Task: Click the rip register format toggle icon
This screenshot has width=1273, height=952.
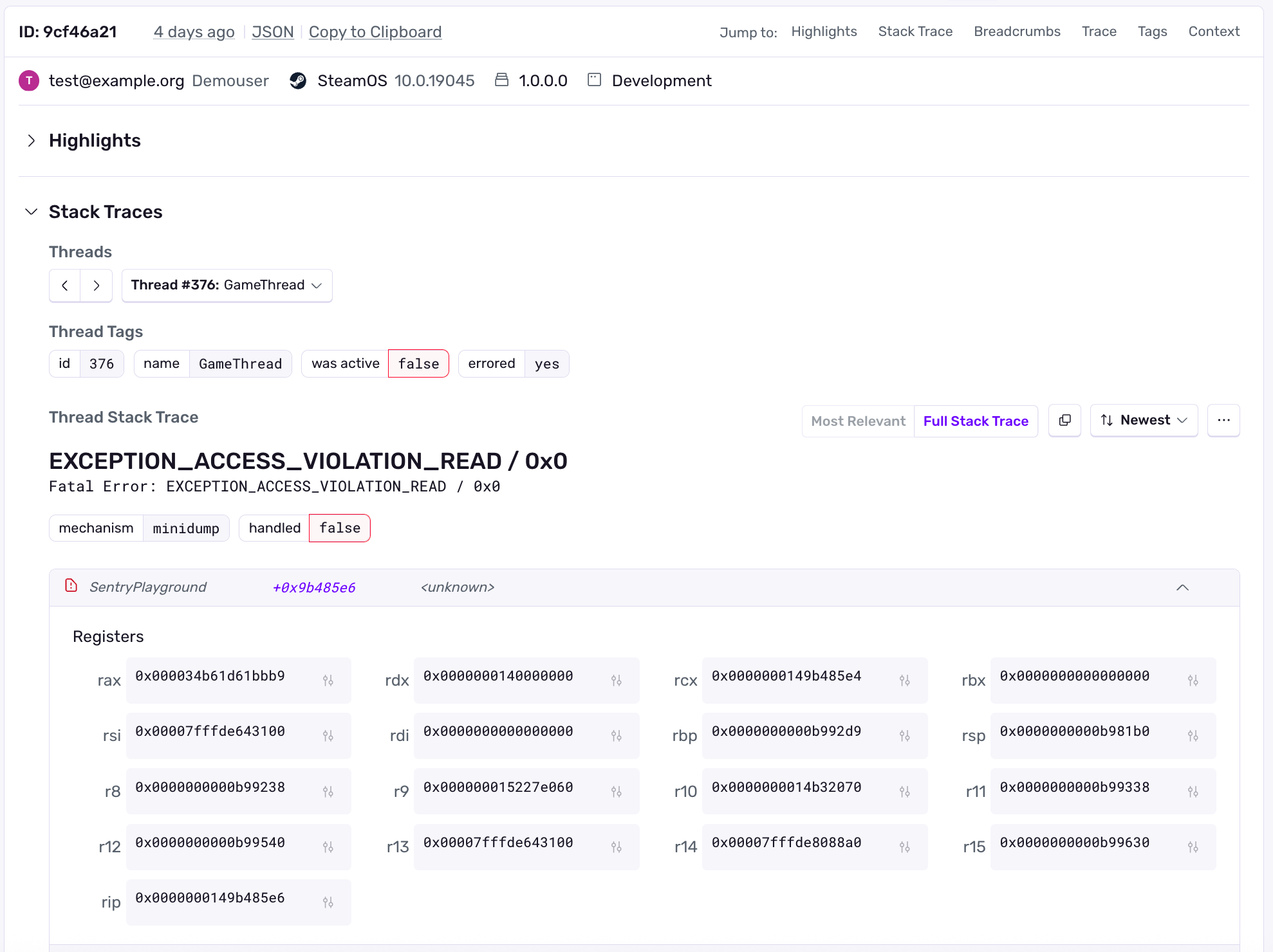Action: [x=328, y=902]
